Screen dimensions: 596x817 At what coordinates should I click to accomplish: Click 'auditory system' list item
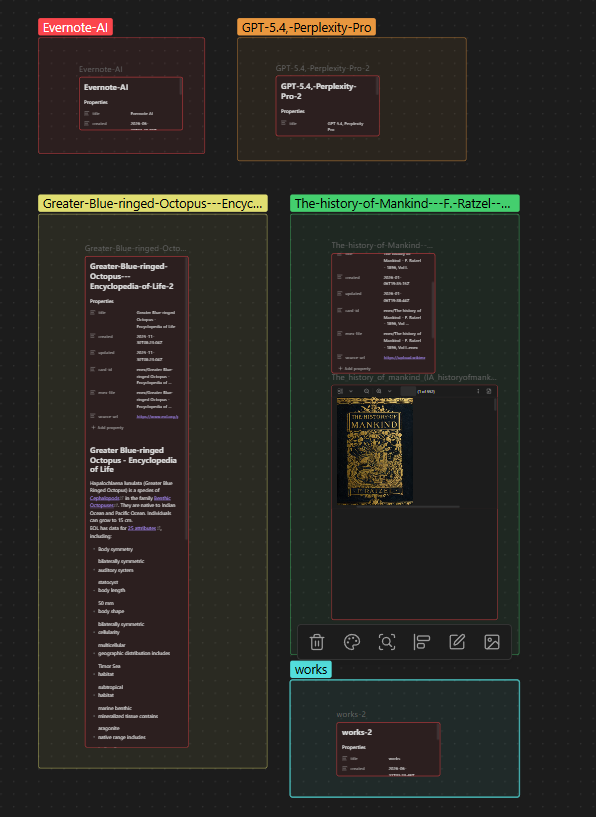click(116, 571)
